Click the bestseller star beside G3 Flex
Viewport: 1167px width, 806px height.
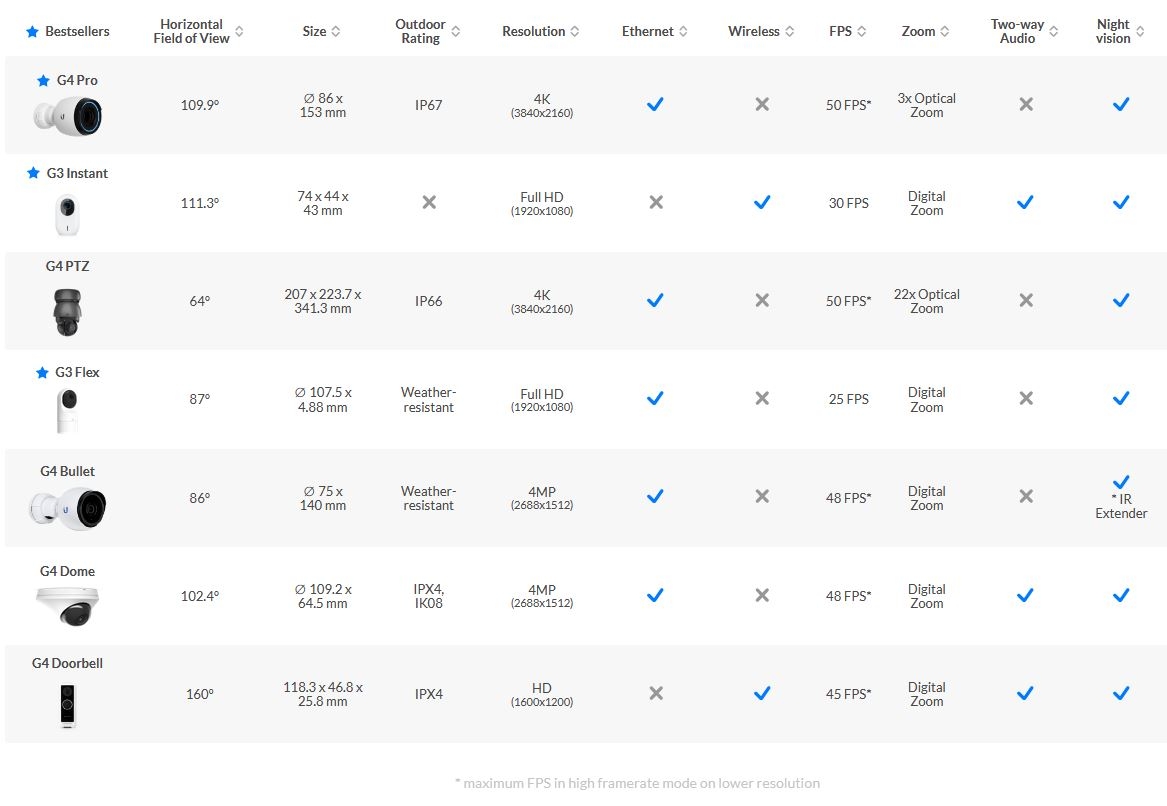(x=42, y=372)
